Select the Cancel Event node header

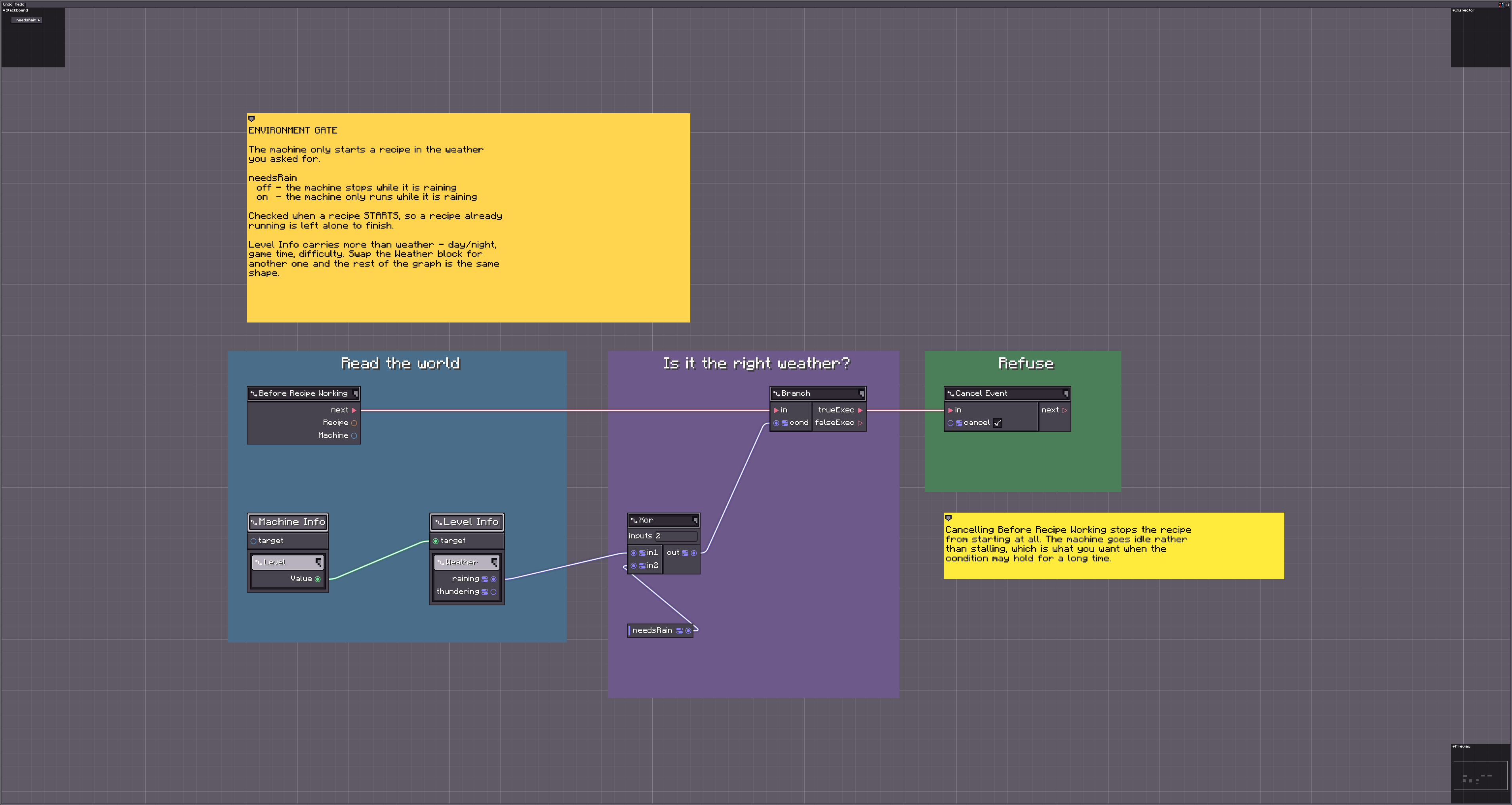pyautogui.click(x=1007, y=393)
